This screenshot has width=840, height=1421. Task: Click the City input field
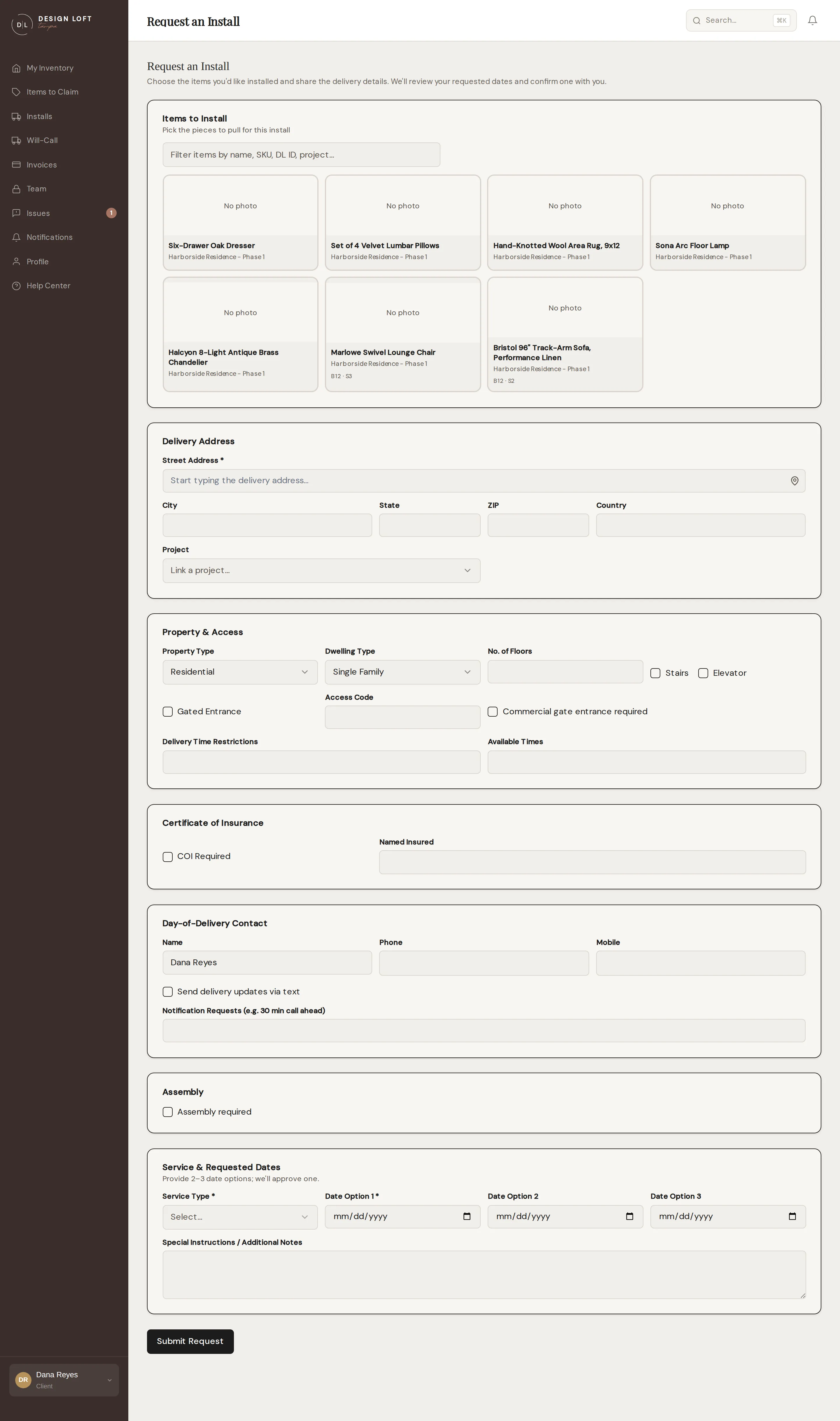click(267, 526)
